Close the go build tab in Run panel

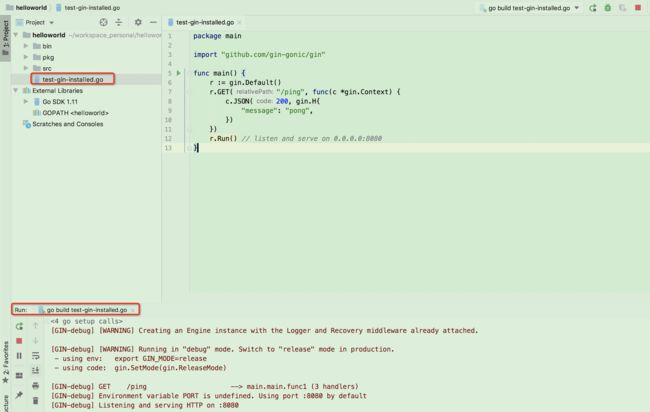tap(133, 310)
